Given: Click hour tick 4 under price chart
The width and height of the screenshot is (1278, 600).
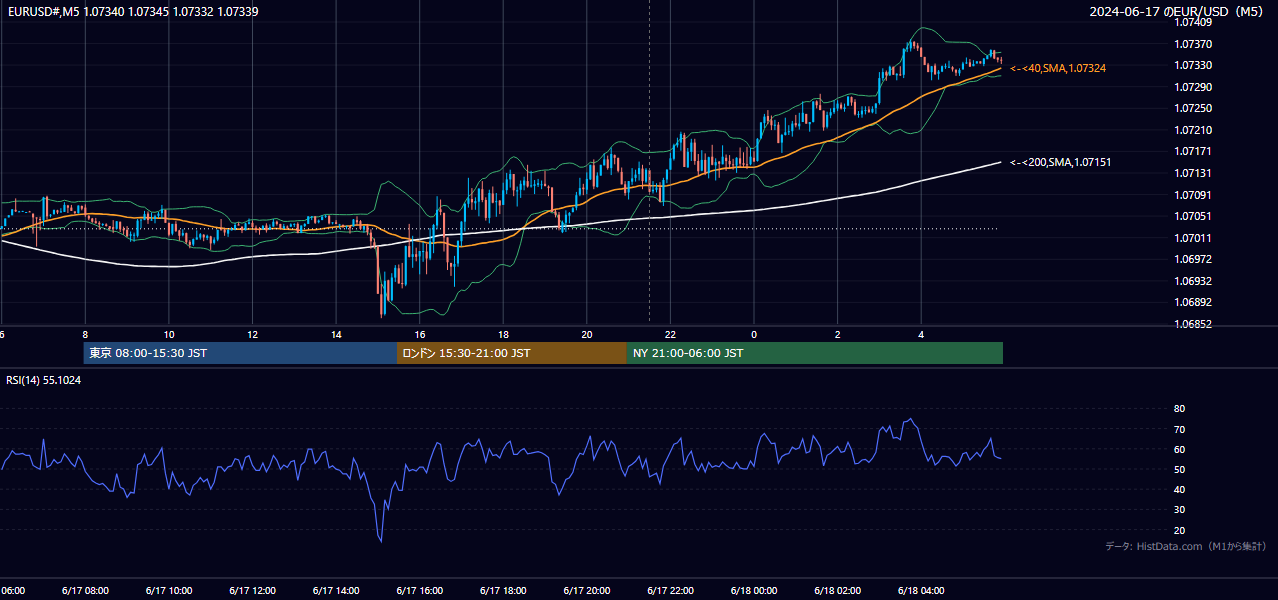Looking at the screenshot, I should pos(921,335).
